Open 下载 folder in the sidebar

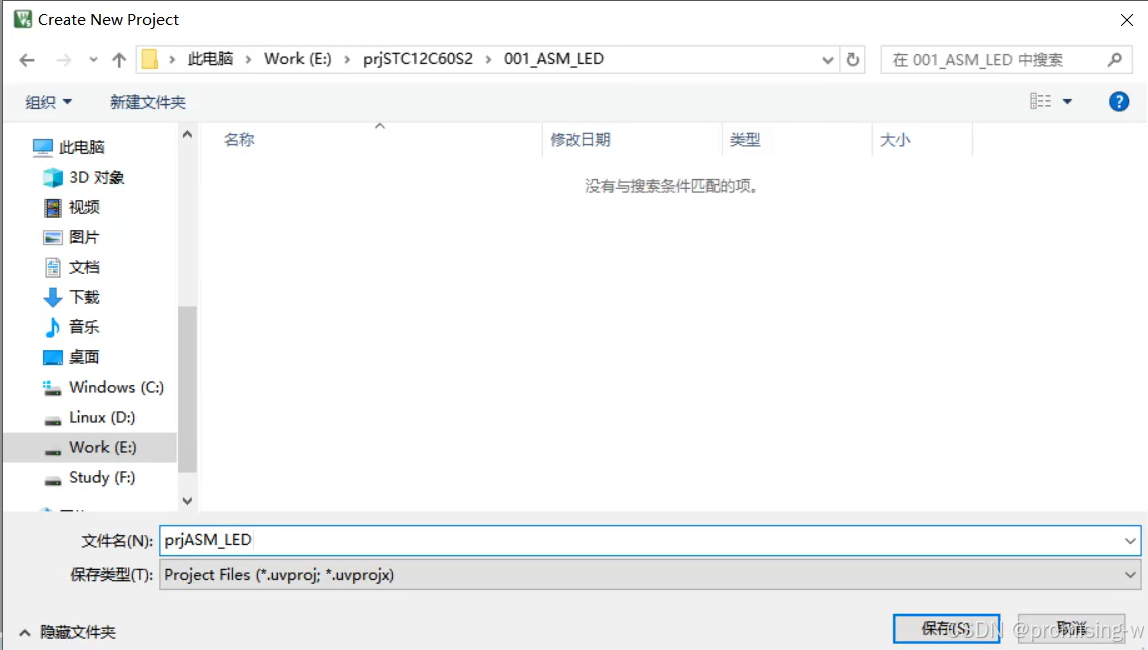(84, 297)
